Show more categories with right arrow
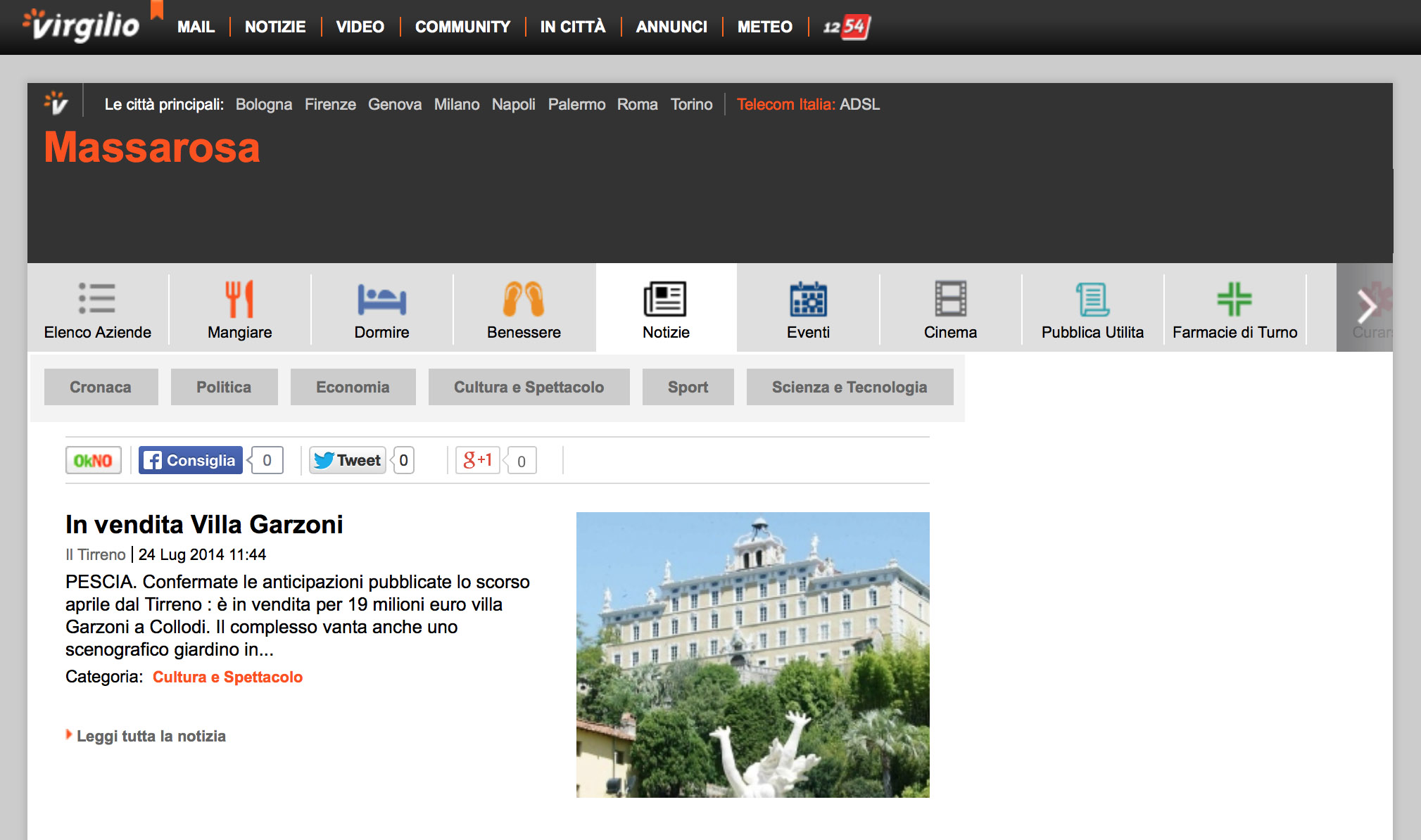Viewport: 1421px width, 840px height. coord(1365,307)
